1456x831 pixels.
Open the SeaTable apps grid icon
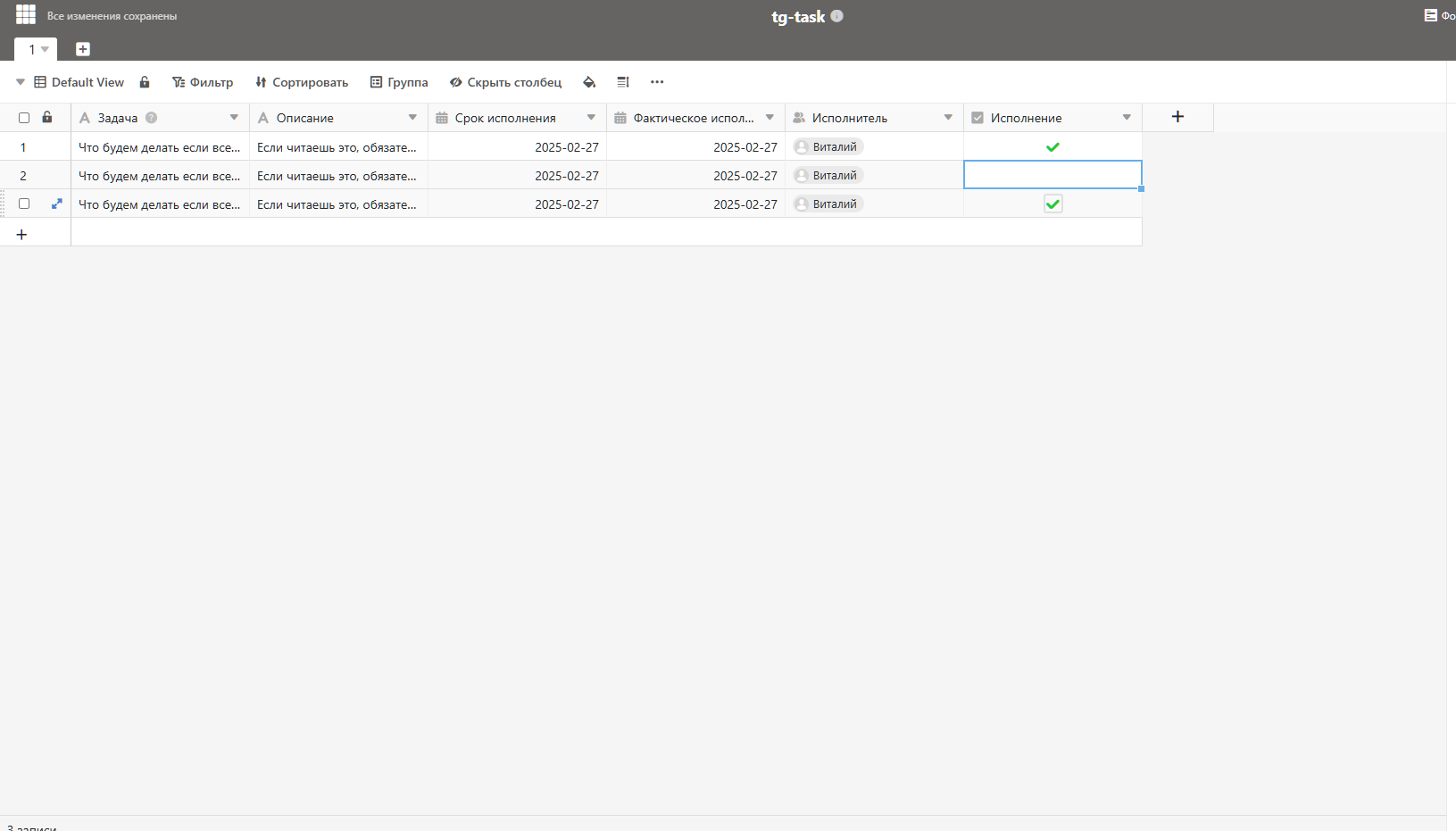click(26, 14)
